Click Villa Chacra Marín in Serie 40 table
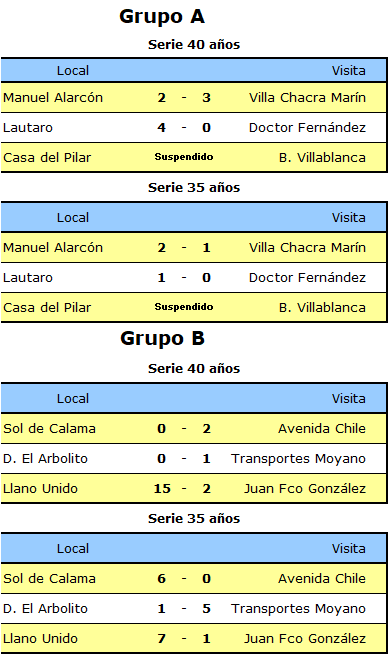The width and height of the screenshot is (388, 654). coord(307,98)
